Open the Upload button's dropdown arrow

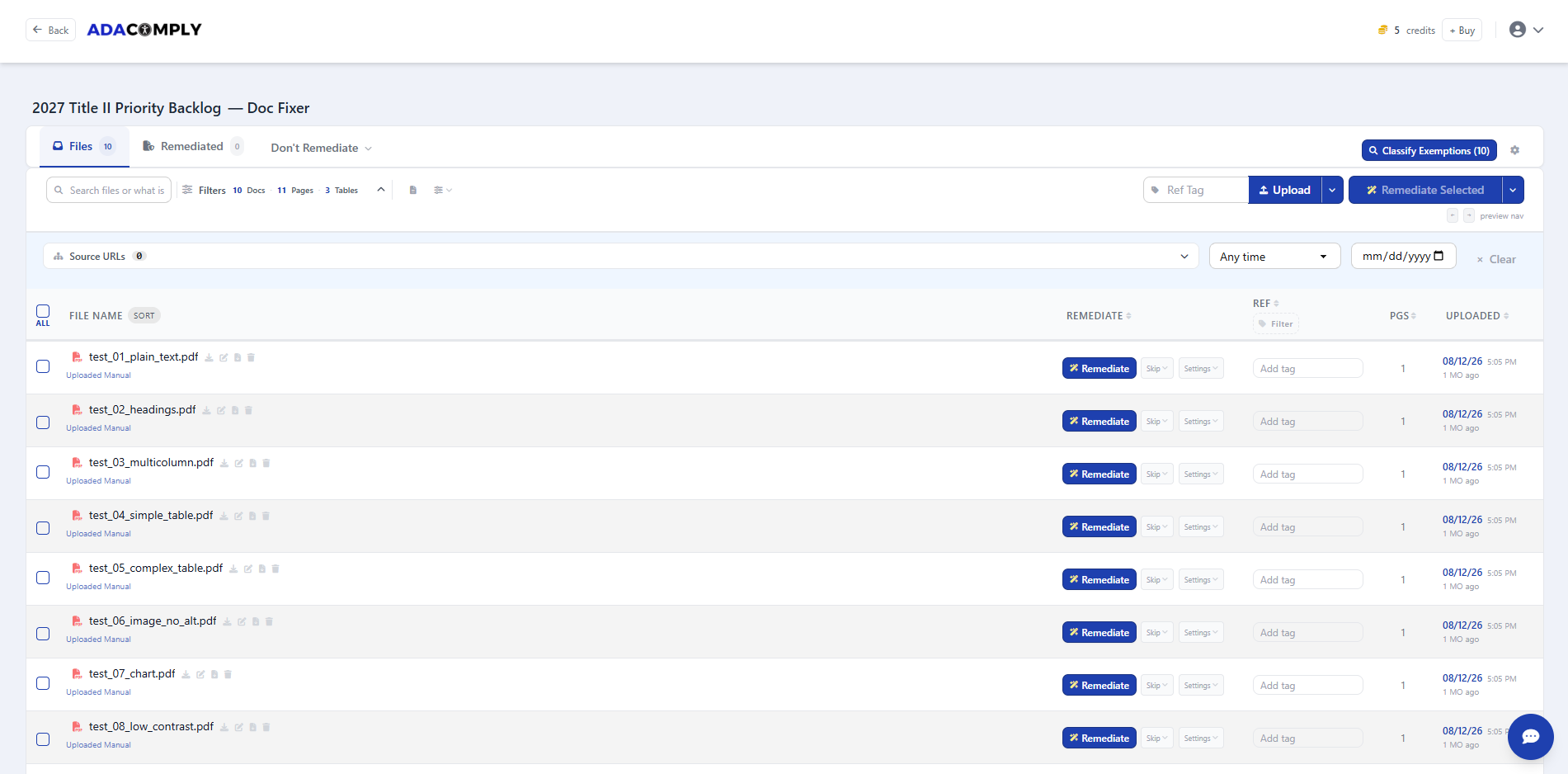point(1332,190)
